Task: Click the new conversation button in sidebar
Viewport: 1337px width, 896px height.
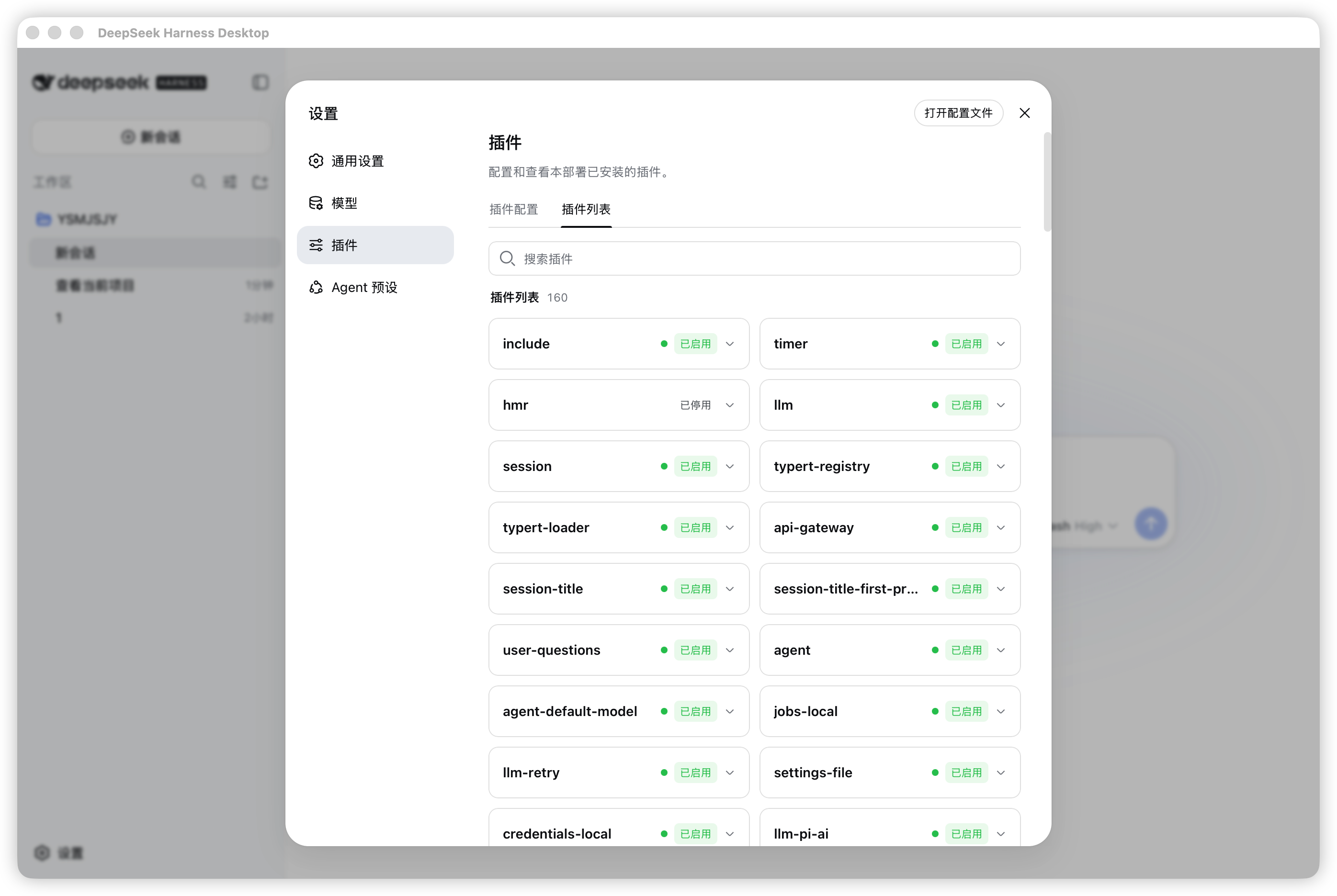Action: tap(151, 137)
